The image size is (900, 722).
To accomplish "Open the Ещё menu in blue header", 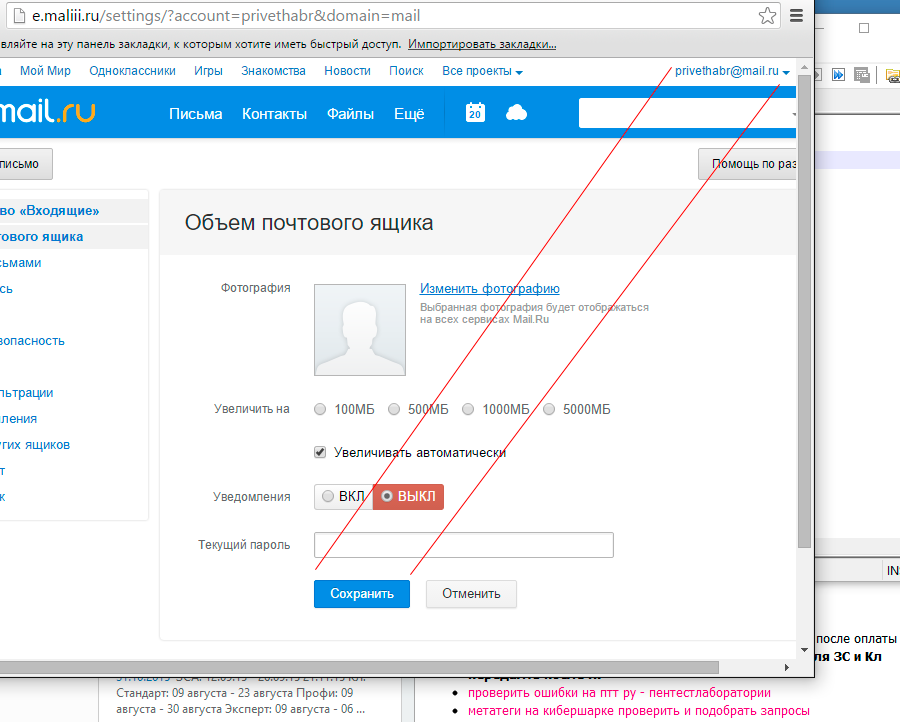I will (x=409, y=114).
